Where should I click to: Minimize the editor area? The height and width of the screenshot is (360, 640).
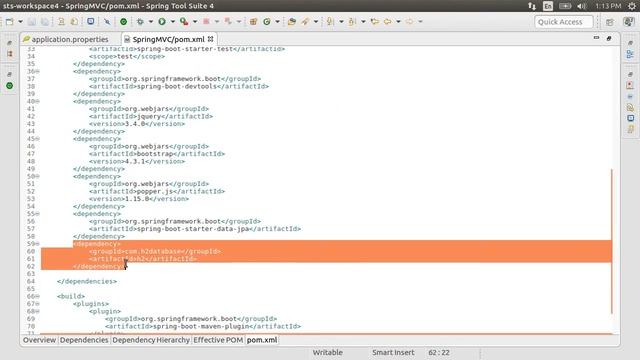tap(596, 38)
